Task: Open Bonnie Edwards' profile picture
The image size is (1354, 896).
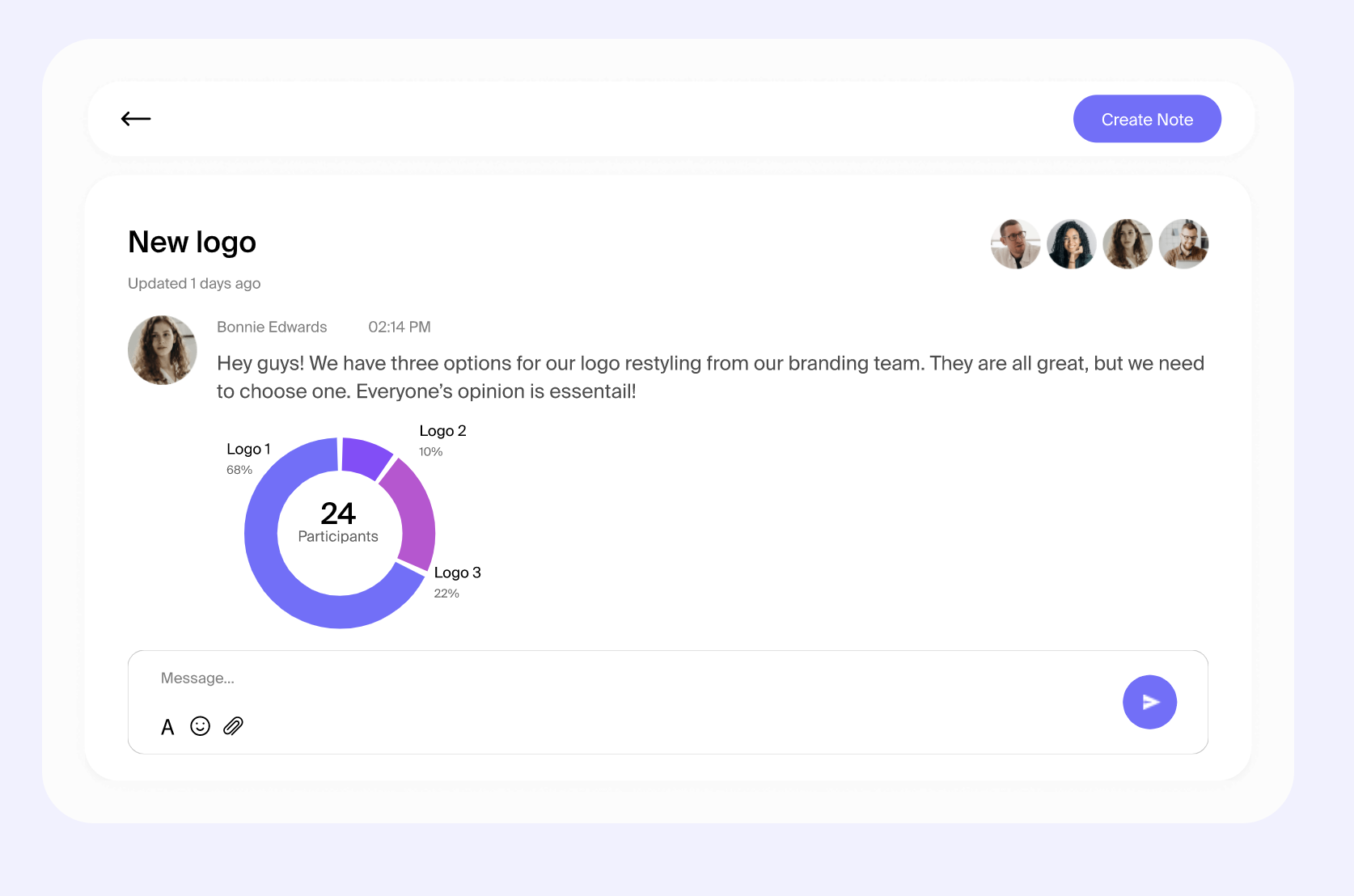Action: (x=163, y=350)
